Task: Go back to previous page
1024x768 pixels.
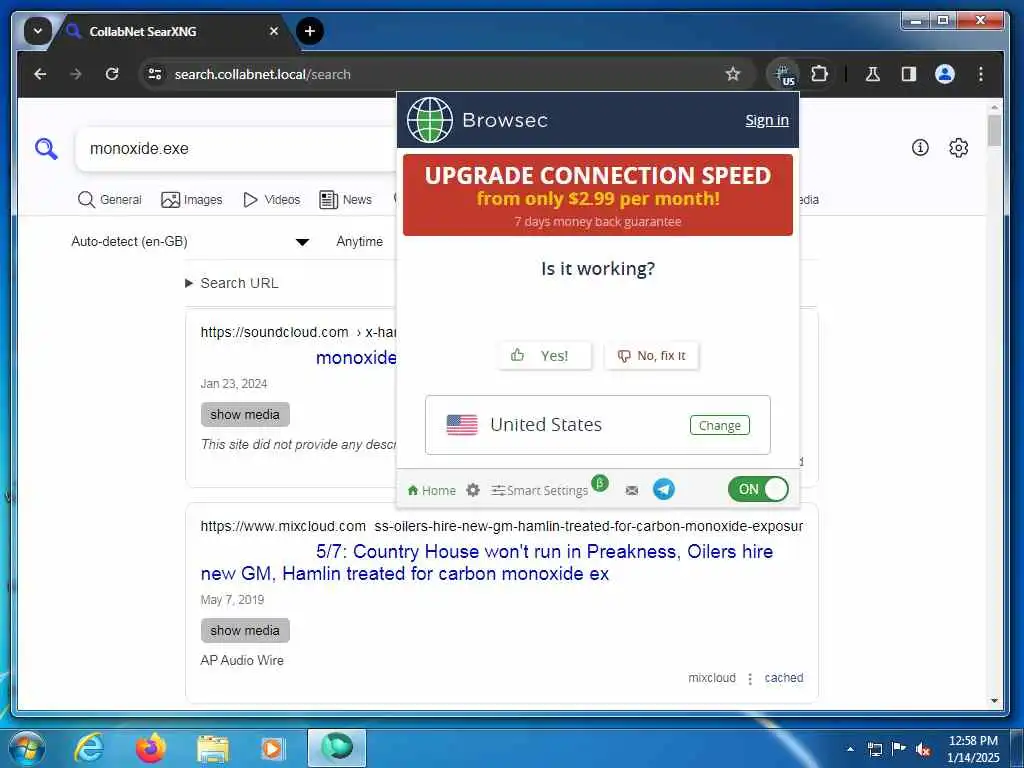Action: point(40,74)
